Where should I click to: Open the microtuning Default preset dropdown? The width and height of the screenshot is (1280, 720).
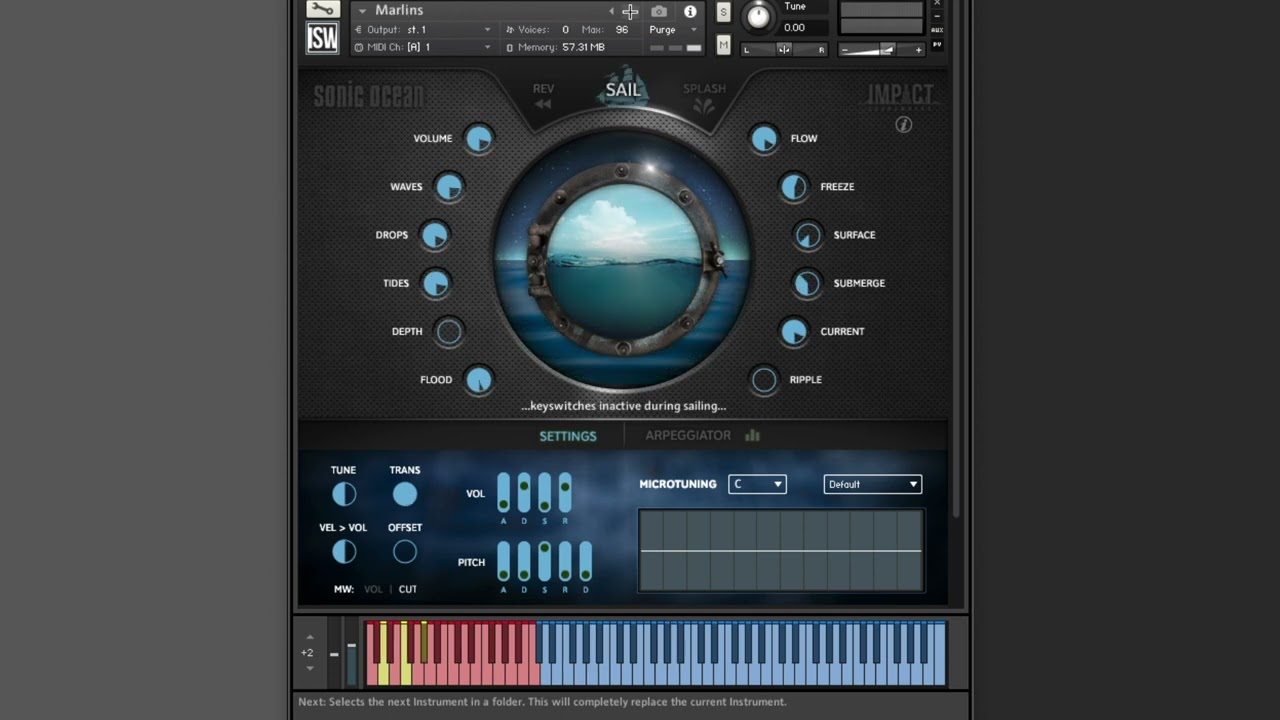[x=872, y=484]
